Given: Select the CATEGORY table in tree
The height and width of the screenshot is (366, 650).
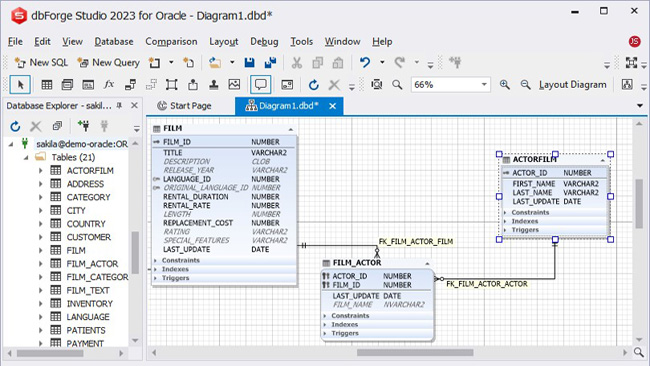Looking at the screenshot, I should tap(88, 197).
